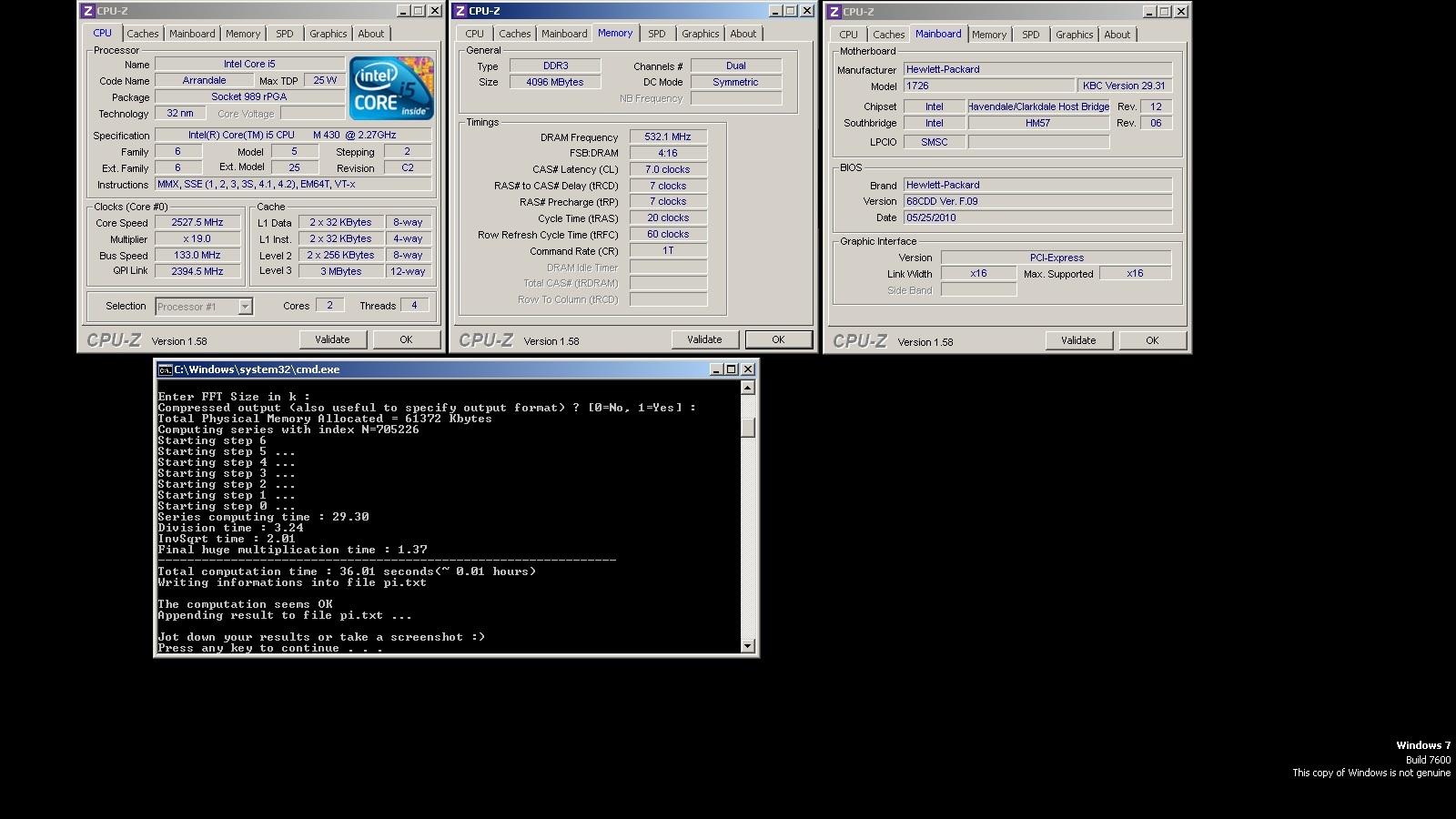The image size is (1456, 819).
Task: Click the KBC Version 29.31 field
Action: [1124, 86]
